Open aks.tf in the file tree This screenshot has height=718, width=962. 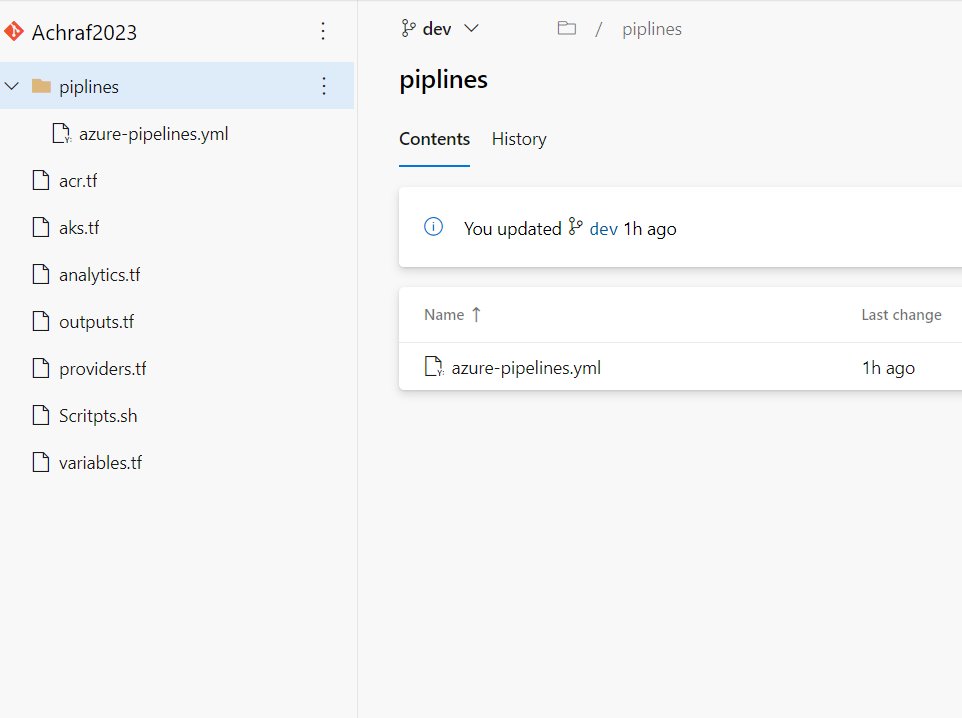(79, 228)
